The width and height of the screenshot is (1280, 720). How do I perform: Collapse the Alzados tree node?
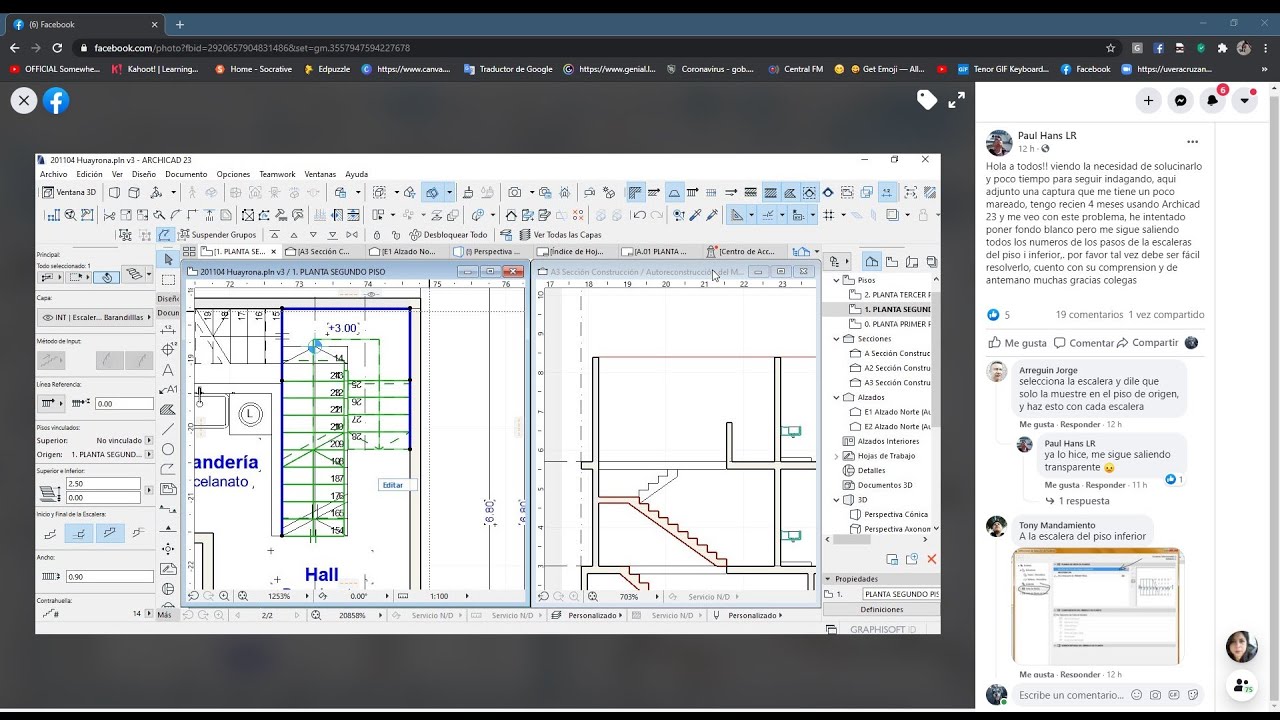[837, 397]
